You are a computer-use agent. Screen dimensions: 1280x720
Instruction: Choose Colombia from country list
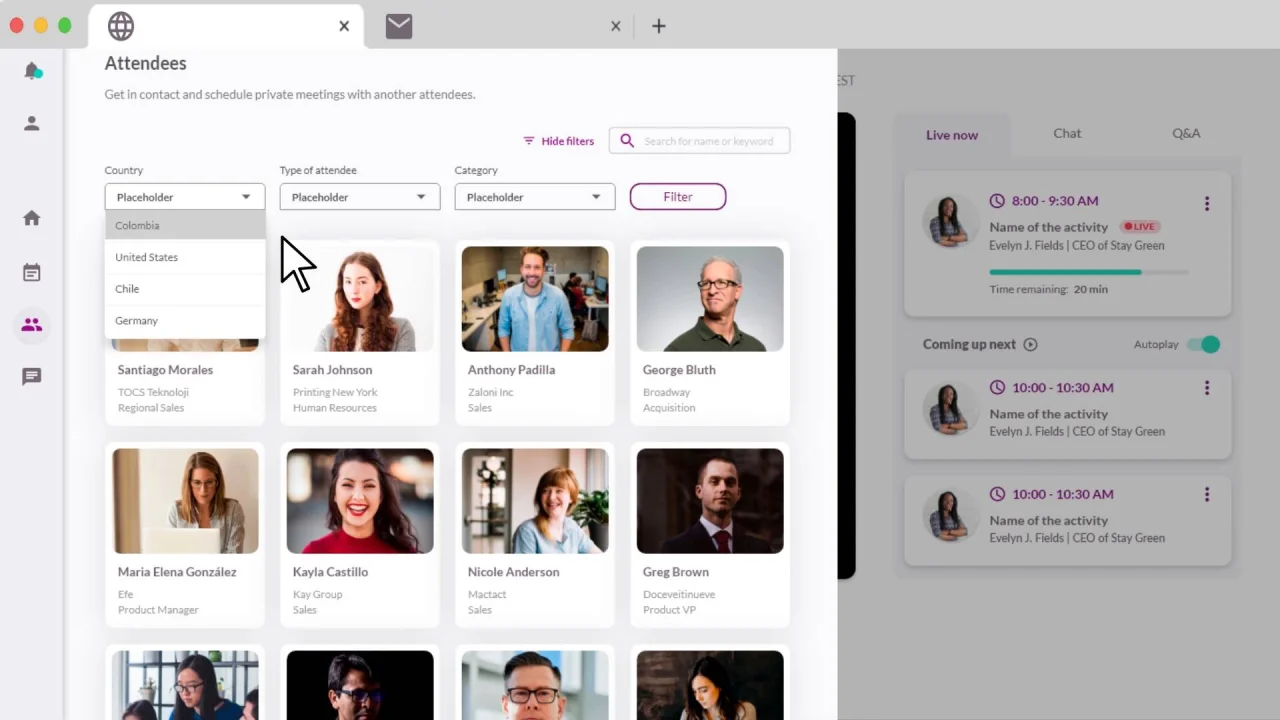(x=185, y=225)
